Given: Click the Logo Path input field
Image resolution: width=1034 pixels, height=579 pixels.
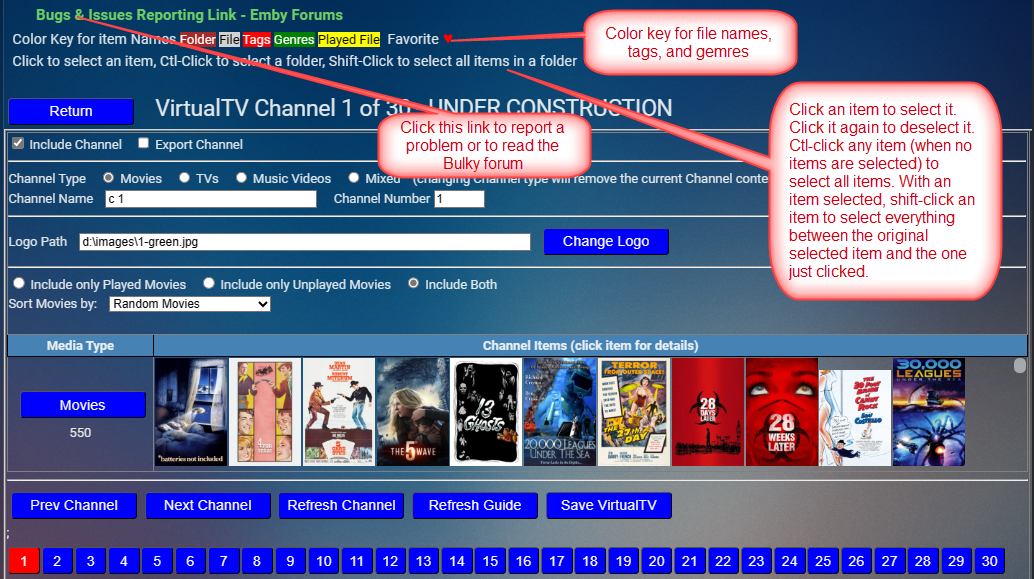Looking at the screenshot, I should click(305, 242).
